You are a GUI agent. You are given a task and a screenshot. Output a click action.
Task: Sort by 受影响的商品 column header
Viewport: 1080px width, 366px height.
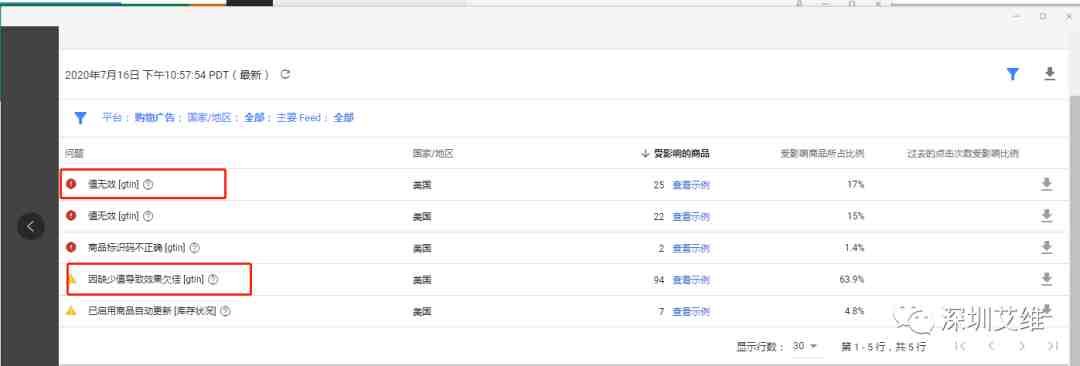click(676, 154)
